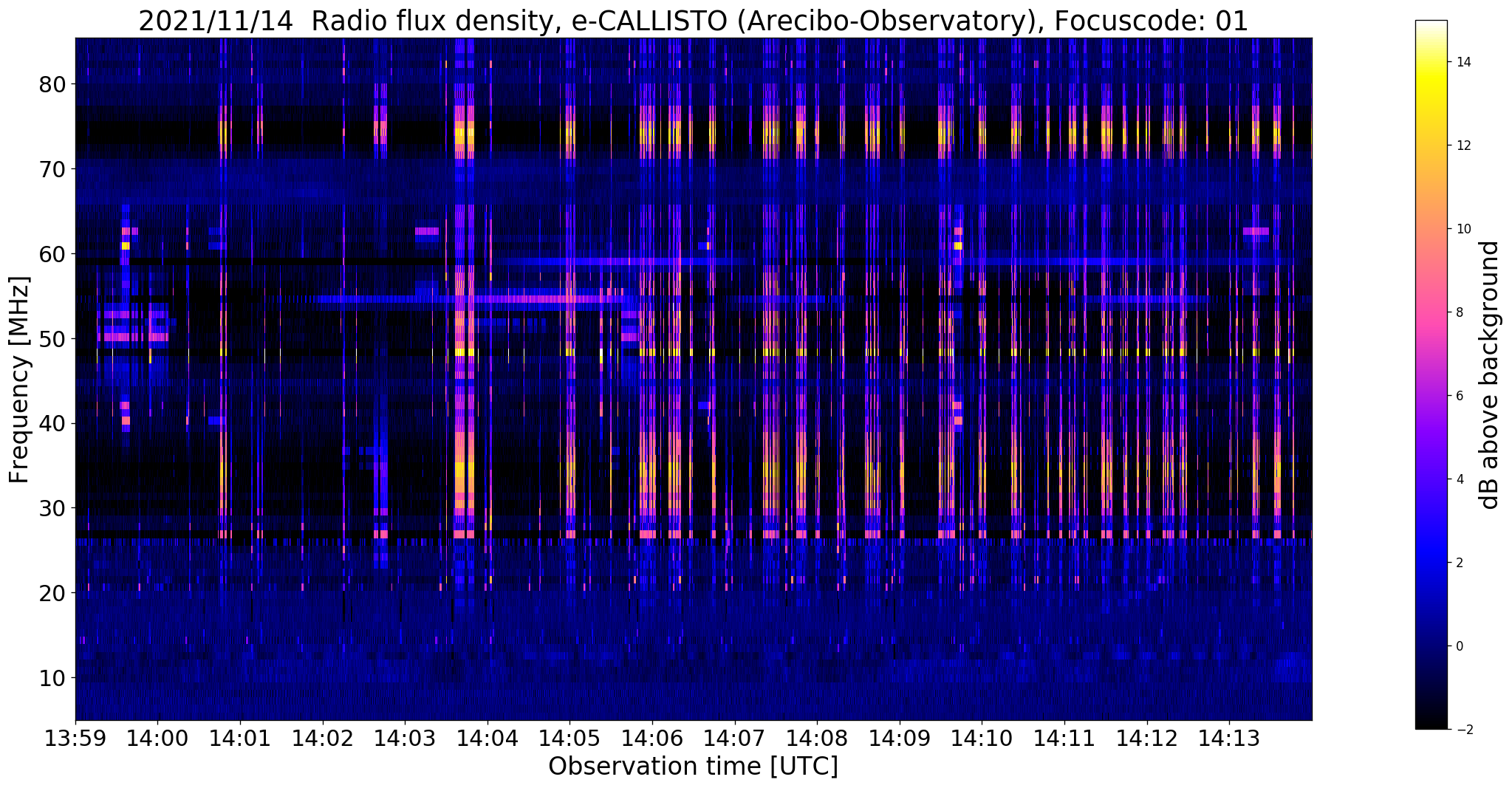Click the 14:04 time tick label
The height and width of the screenshot is (788, 1512).
488,738
